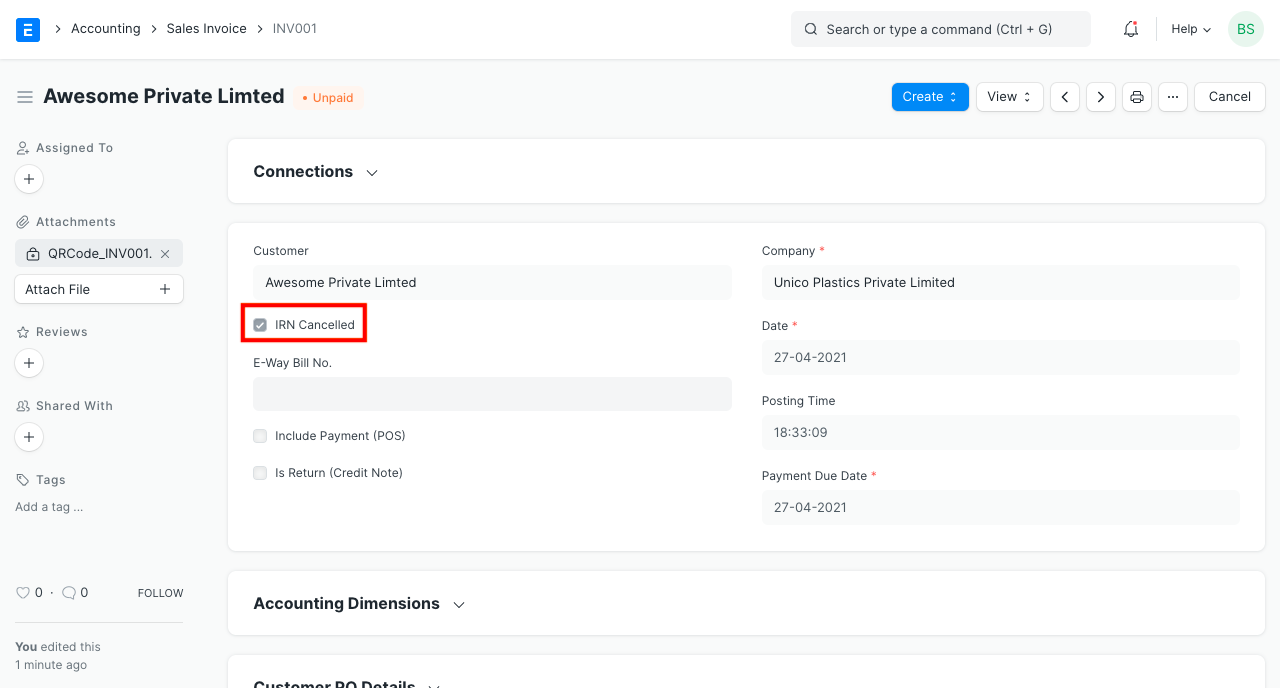
Task: Check Is Return (Credit Note)
Action: (x=260, y=473)
